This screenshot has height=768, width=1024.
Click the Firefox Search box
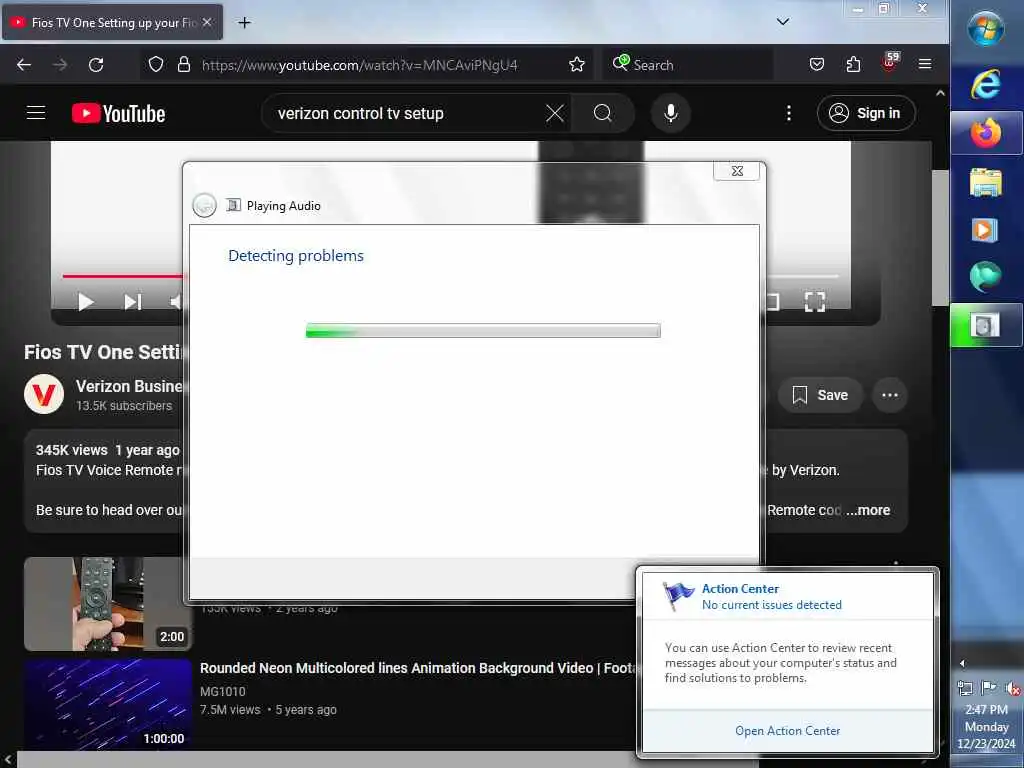click(689, 65)
